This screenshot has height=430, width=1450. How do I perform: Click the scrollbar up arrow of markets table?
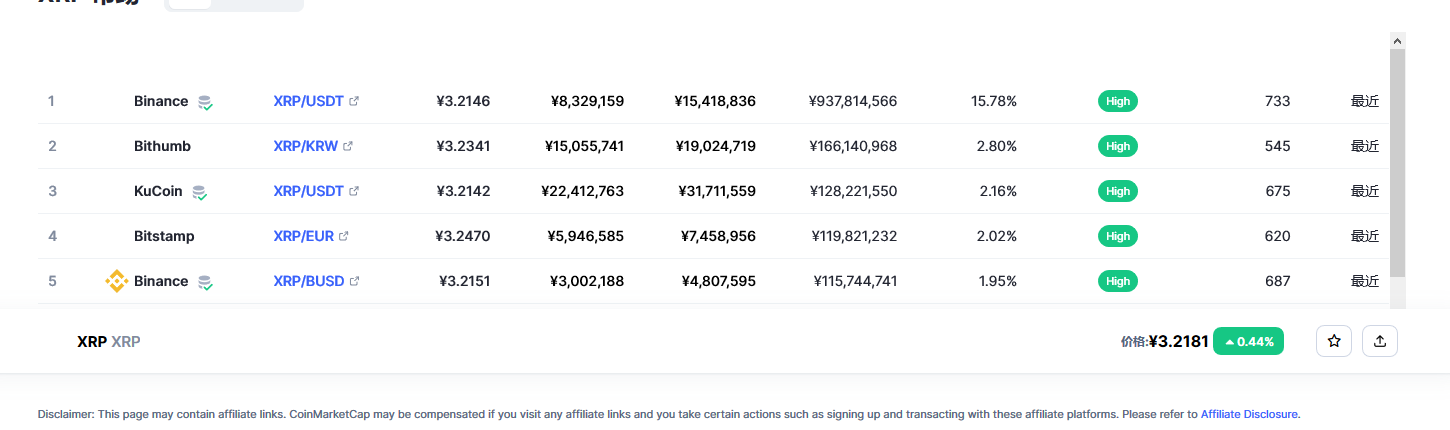(x=1397, y=40)
